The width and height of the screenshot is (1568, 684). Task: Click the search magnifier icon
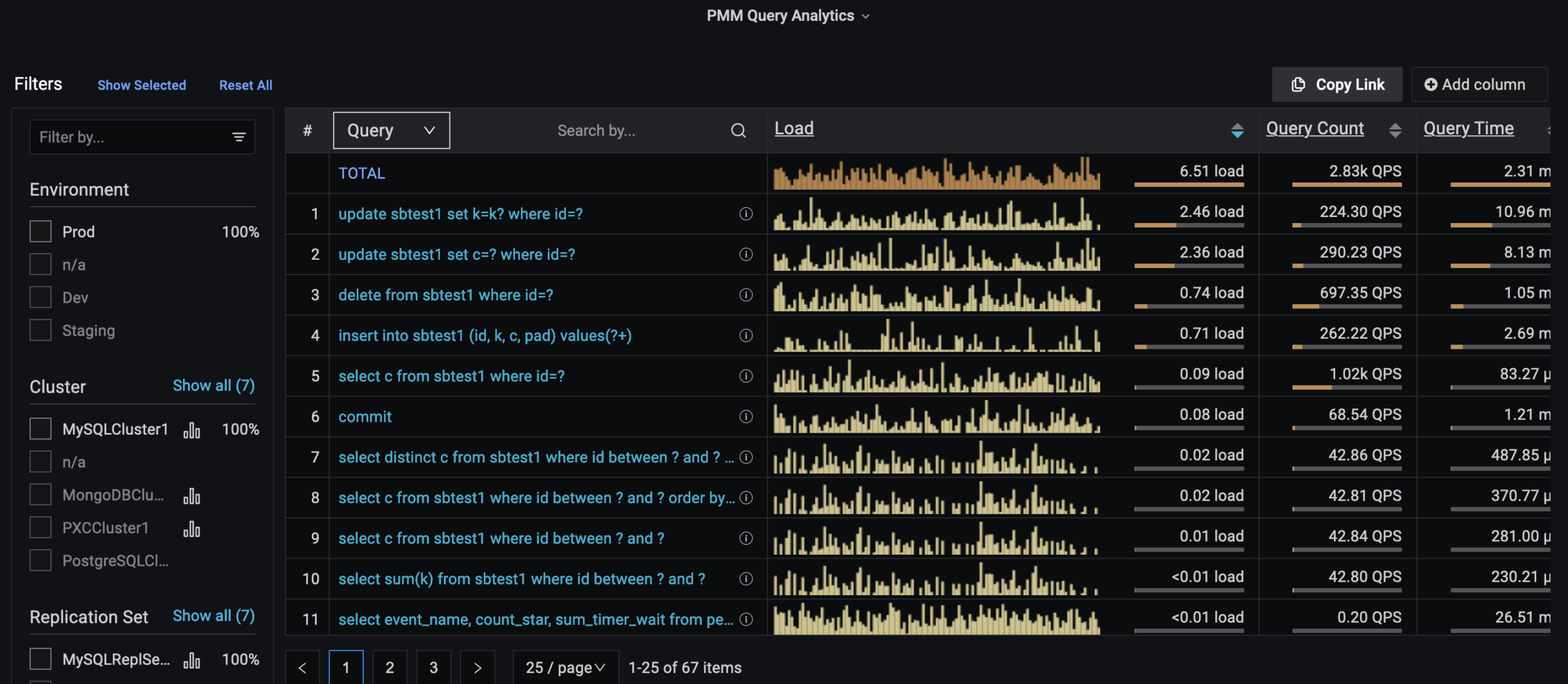point(739,130)
